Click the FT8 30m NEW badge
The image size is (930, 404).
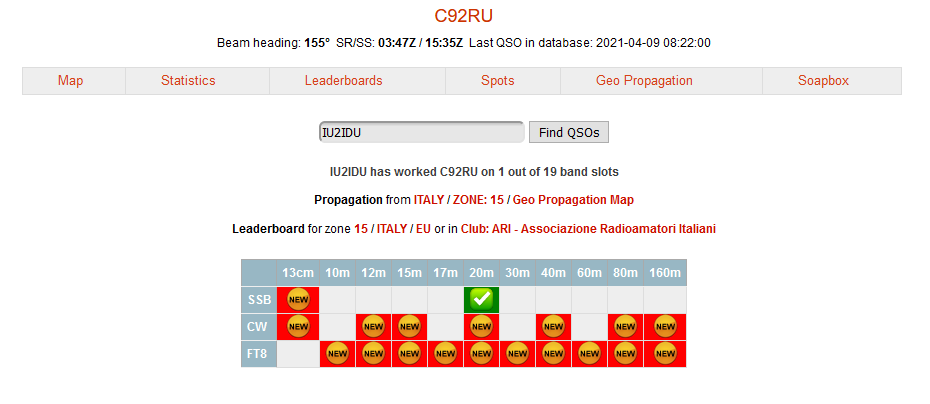point(517,354)
